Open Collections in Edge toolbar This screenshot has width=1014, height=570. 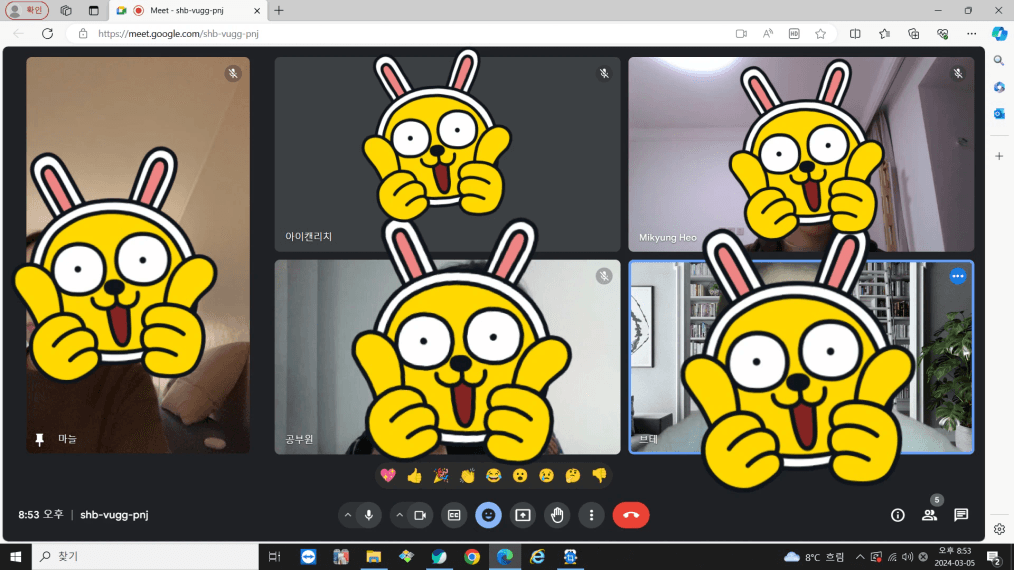click(x=913, y=34)
